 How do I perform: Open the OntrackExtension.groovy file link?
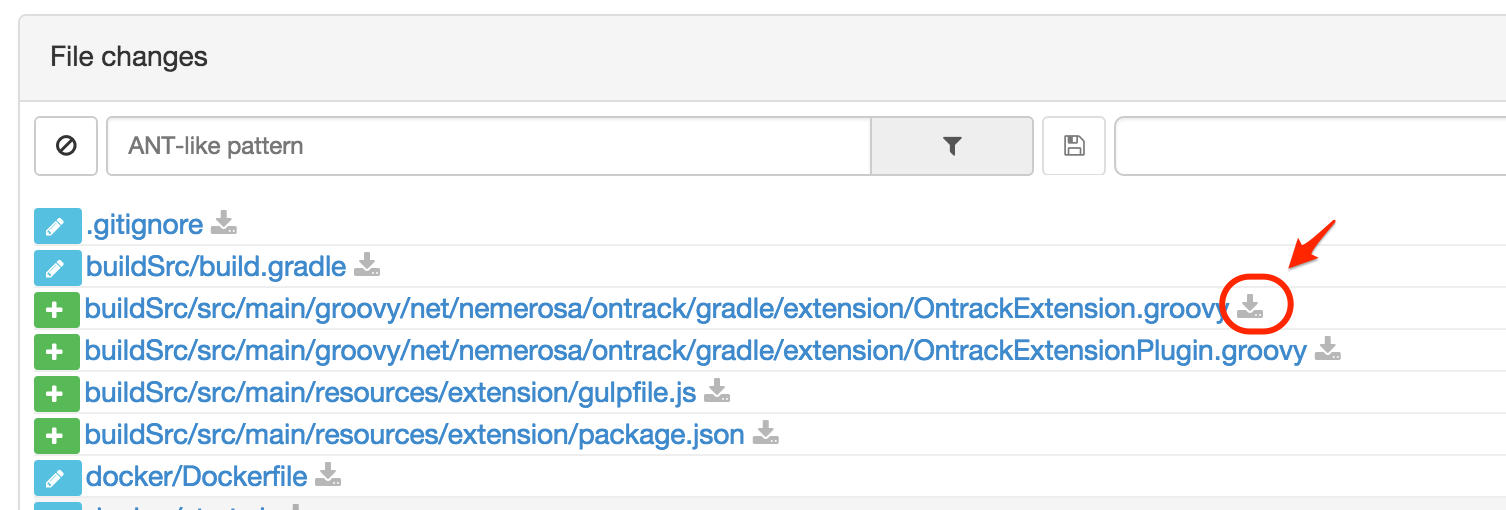[x=656, y=309]
